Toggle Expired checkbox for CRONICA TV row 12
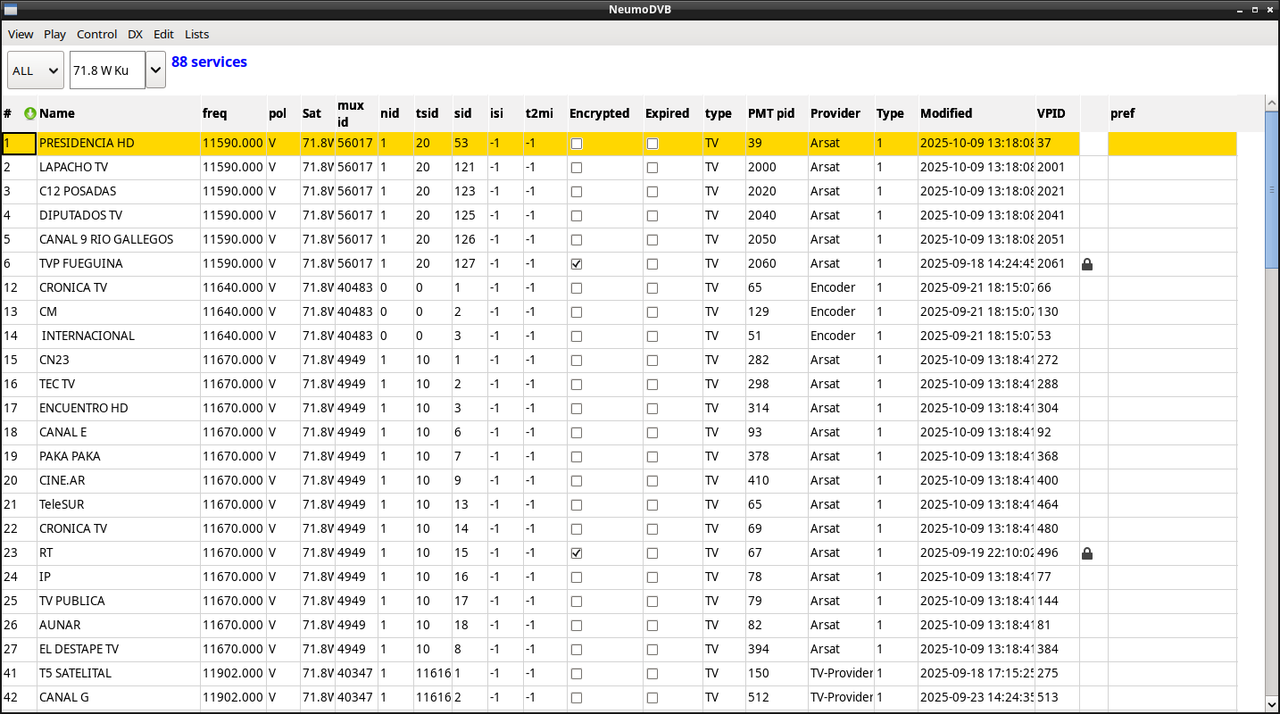 652,288
